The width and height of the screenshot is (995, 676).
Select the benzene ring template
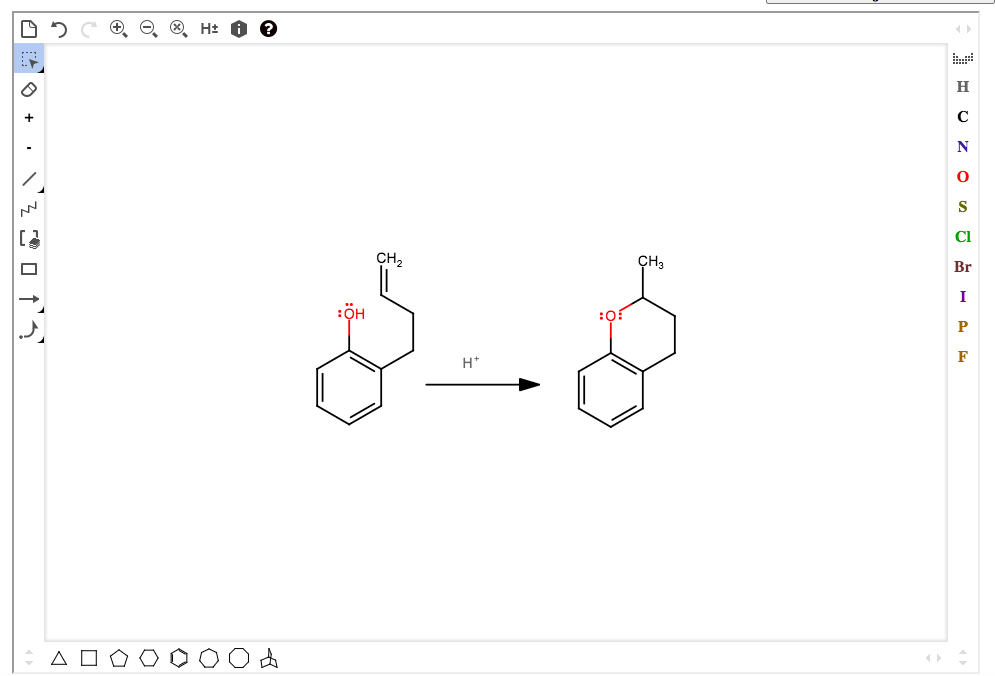[x=180, y=658]
